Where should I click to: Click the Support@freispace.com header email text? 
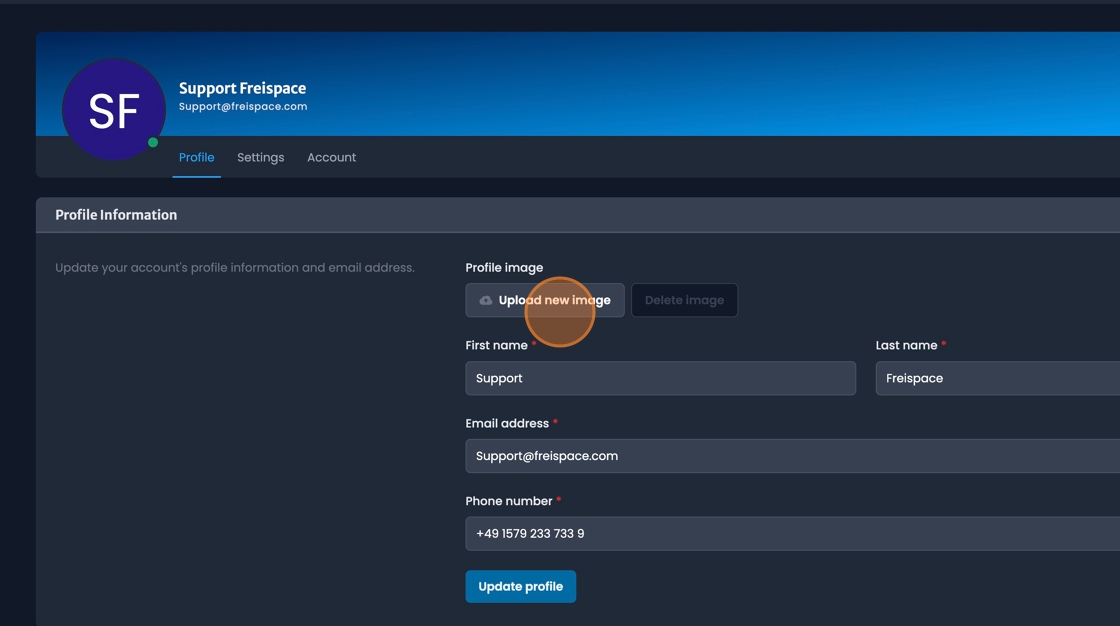[x=243, y=105]
